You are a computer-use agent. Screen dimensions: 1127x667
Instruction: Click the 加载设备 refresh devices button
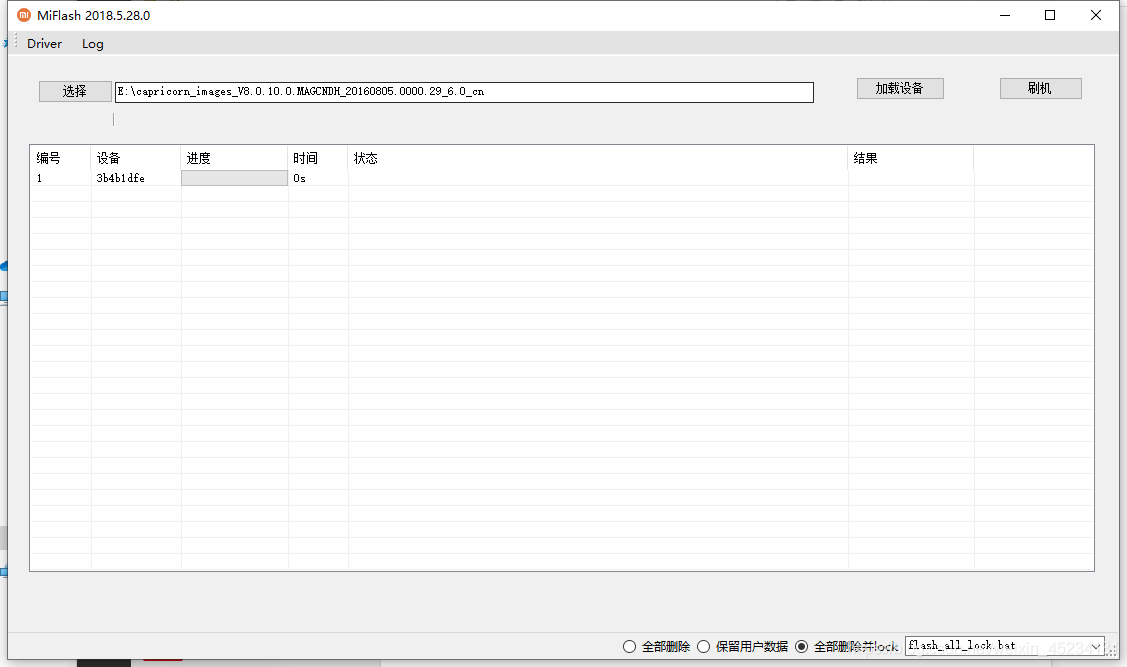[x=900, y=88]
